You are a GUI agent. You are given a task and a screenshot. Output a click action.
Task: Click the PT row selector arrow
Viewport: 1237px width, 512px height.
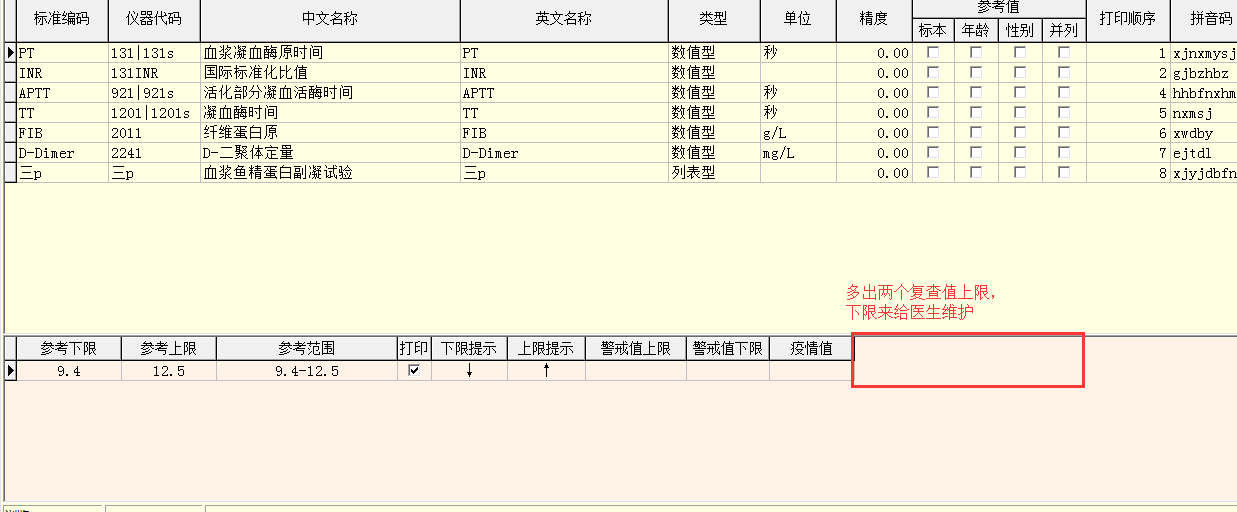11,52
